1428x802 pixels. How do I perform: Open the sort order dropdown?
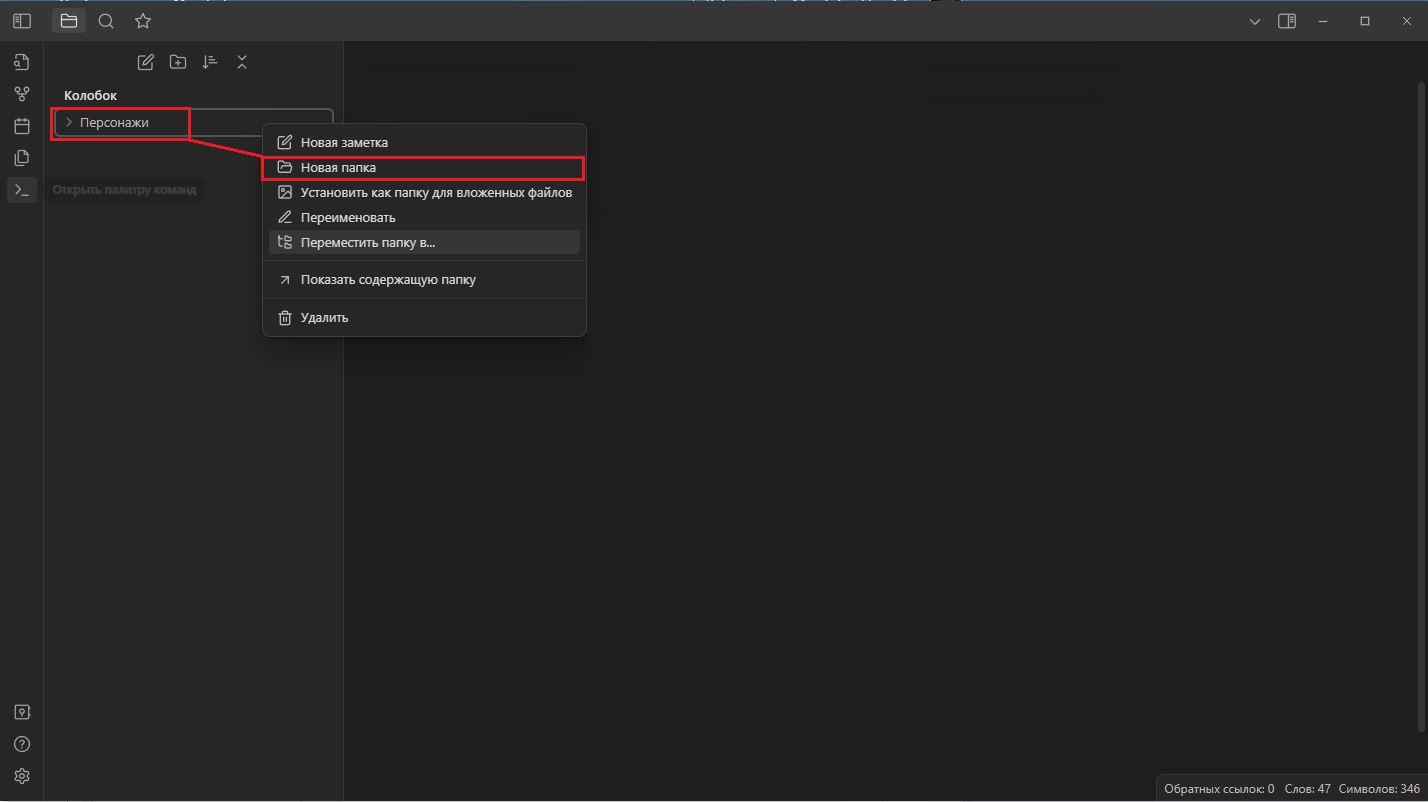pos(209,62)
